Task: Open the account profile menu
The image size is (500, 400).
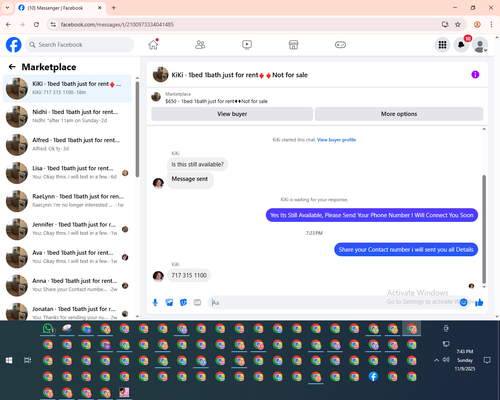Action: (x=480, y=45)
